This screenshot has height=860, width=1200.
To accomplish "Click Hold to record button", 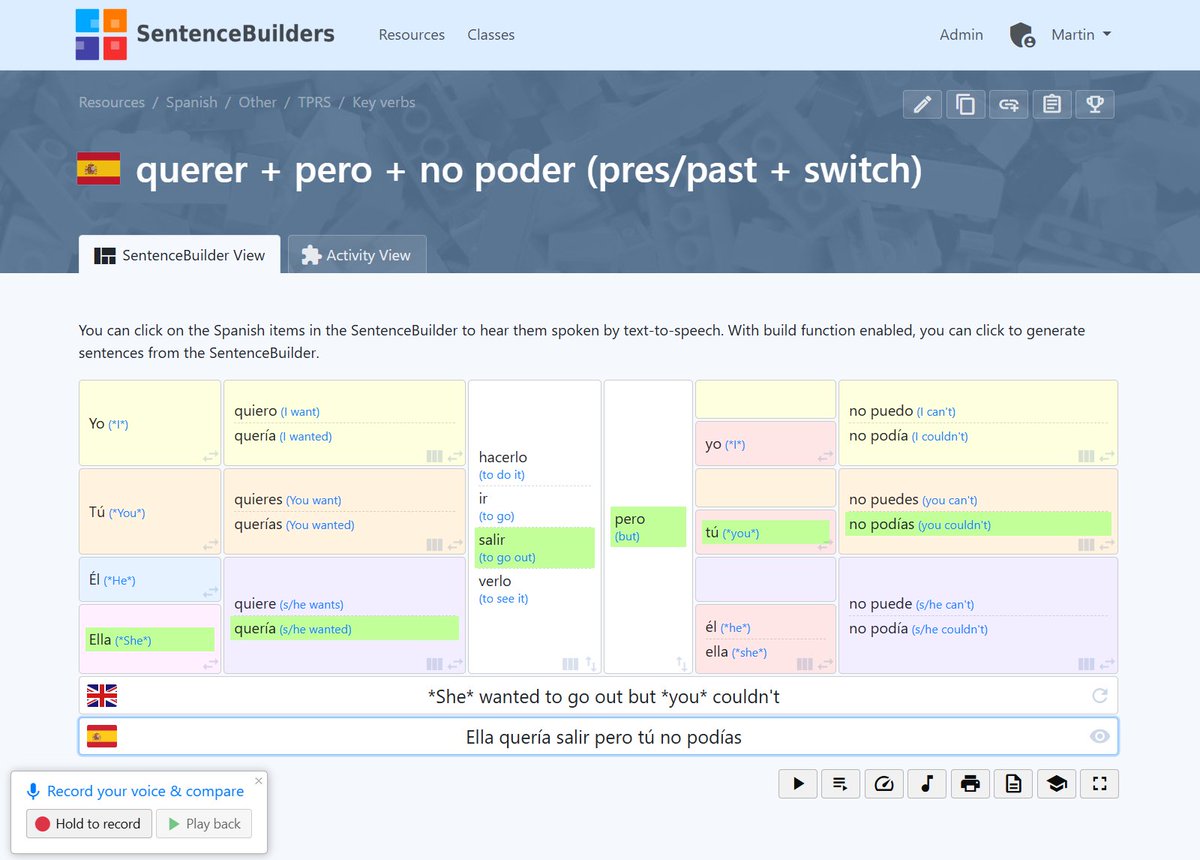I will point(89,824).
